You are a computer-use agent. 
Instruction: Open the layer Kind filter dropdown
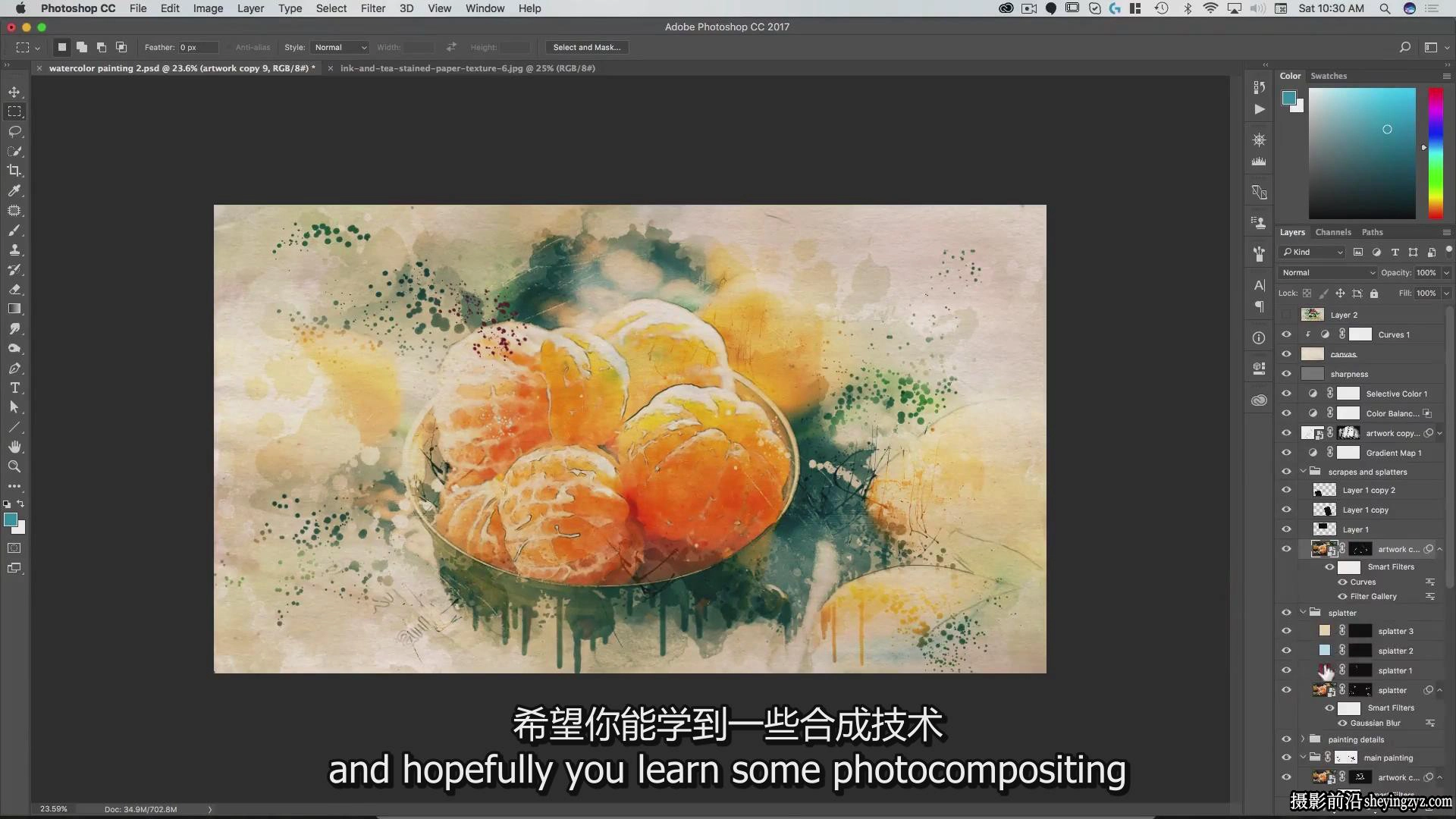(x=1313, y=252)
